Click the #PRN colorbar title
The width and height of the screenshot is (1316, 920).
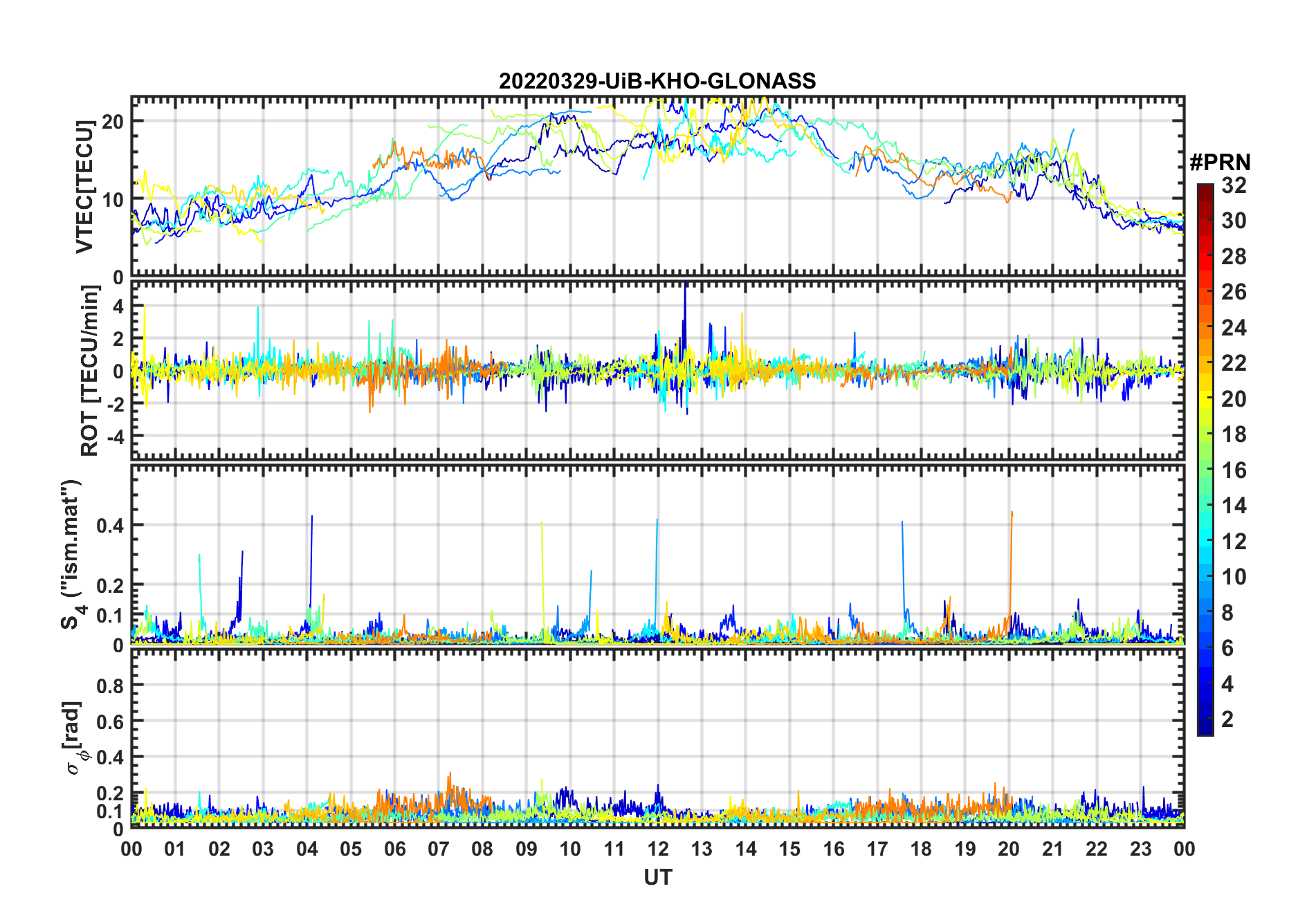pyautogui.click(x=1220, y=163)
